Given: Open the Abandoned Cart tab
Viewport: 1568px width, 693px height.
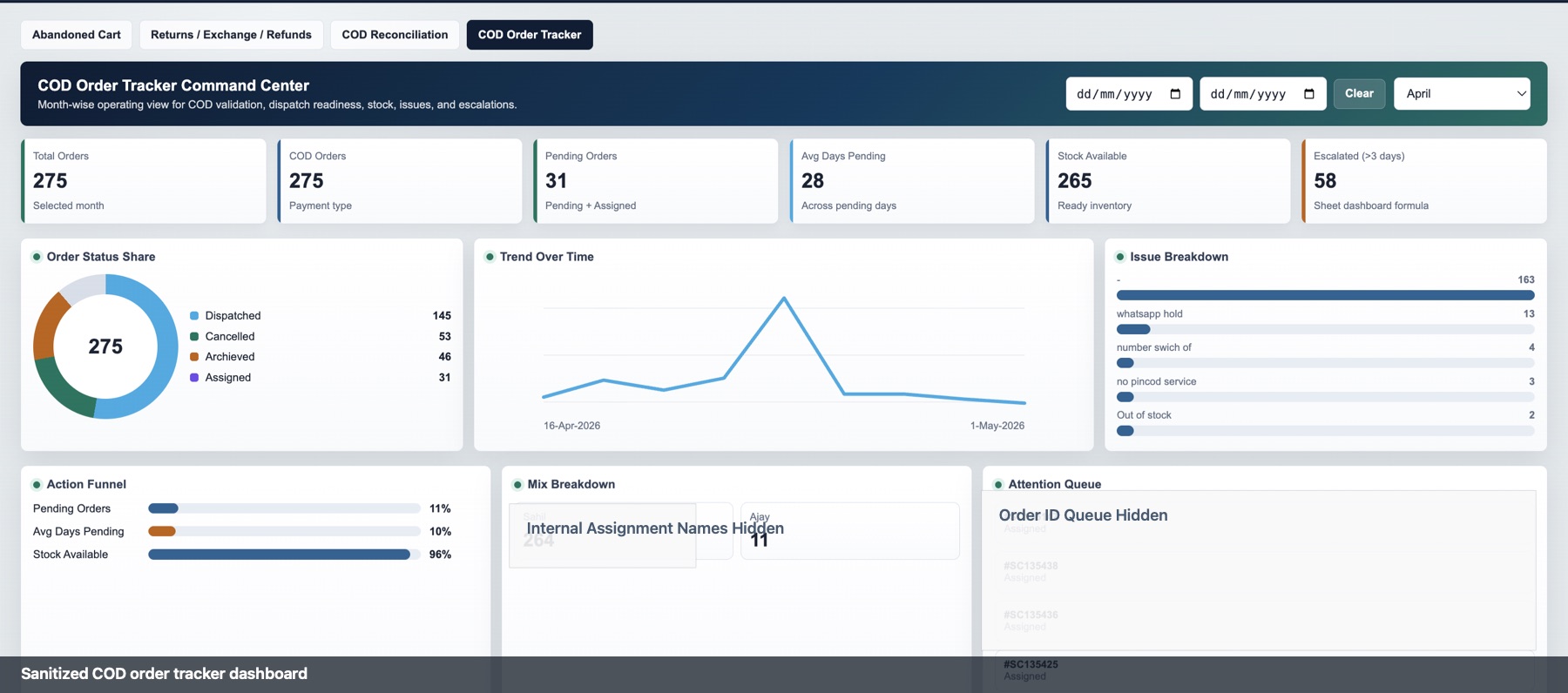Looking at the screenshot, I should click(77, 35).
